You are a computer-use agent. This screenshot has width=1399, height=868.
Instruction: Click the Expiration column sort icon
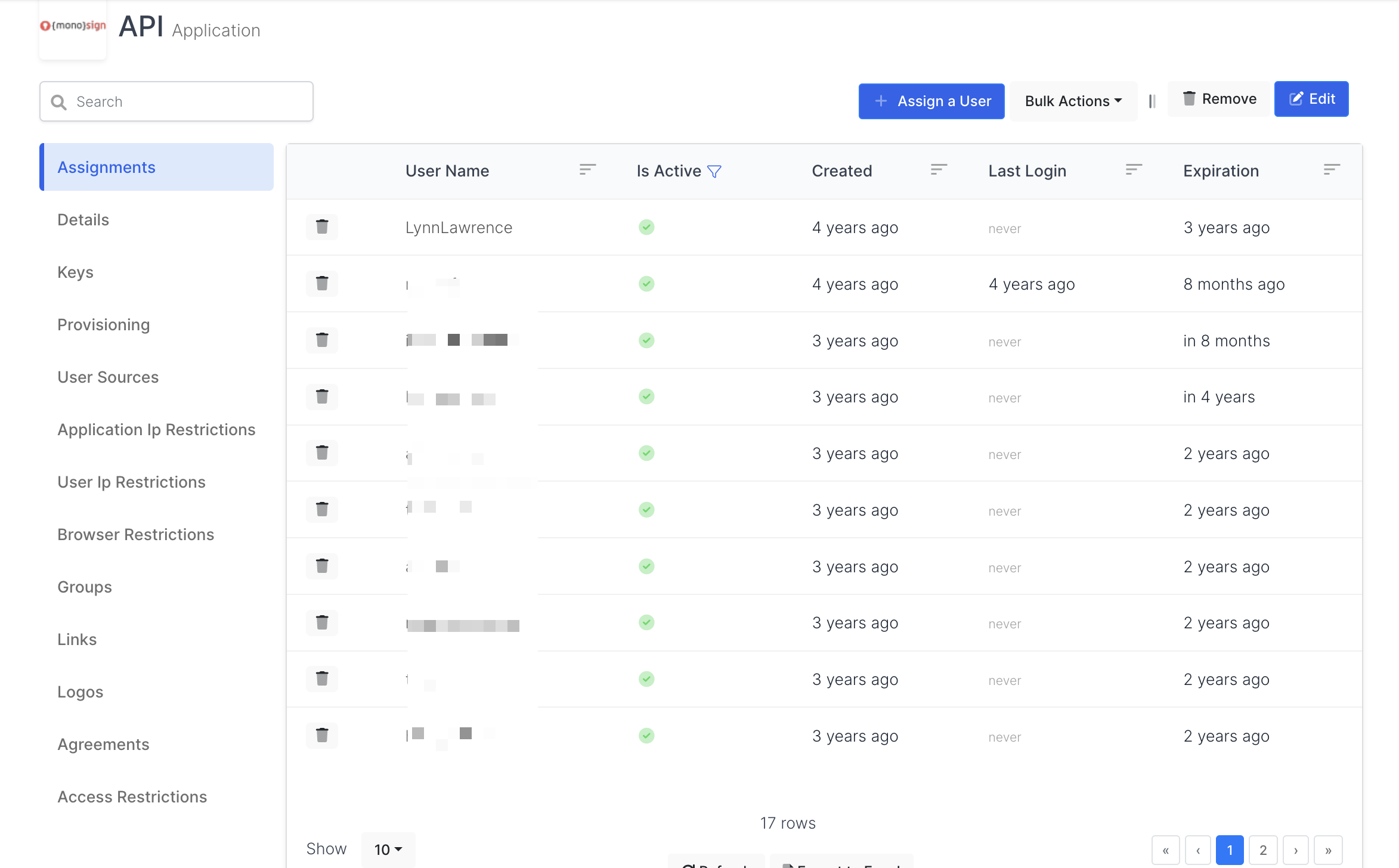1332,170
